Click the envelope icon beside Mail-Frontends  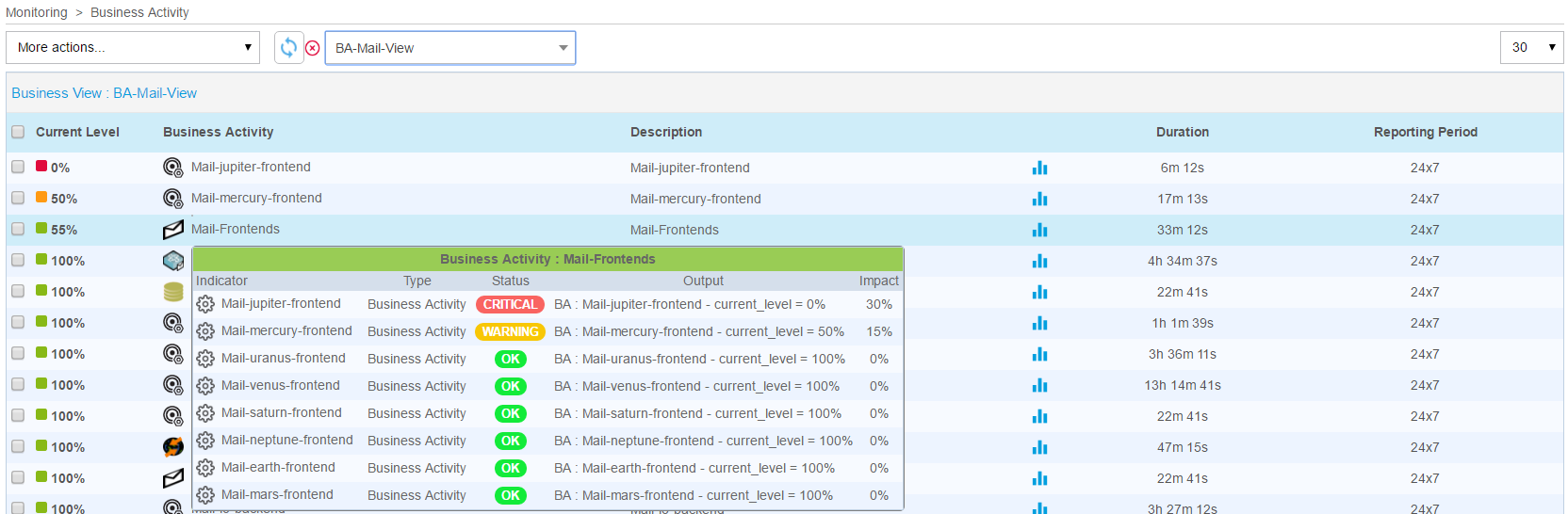(173, 230)
